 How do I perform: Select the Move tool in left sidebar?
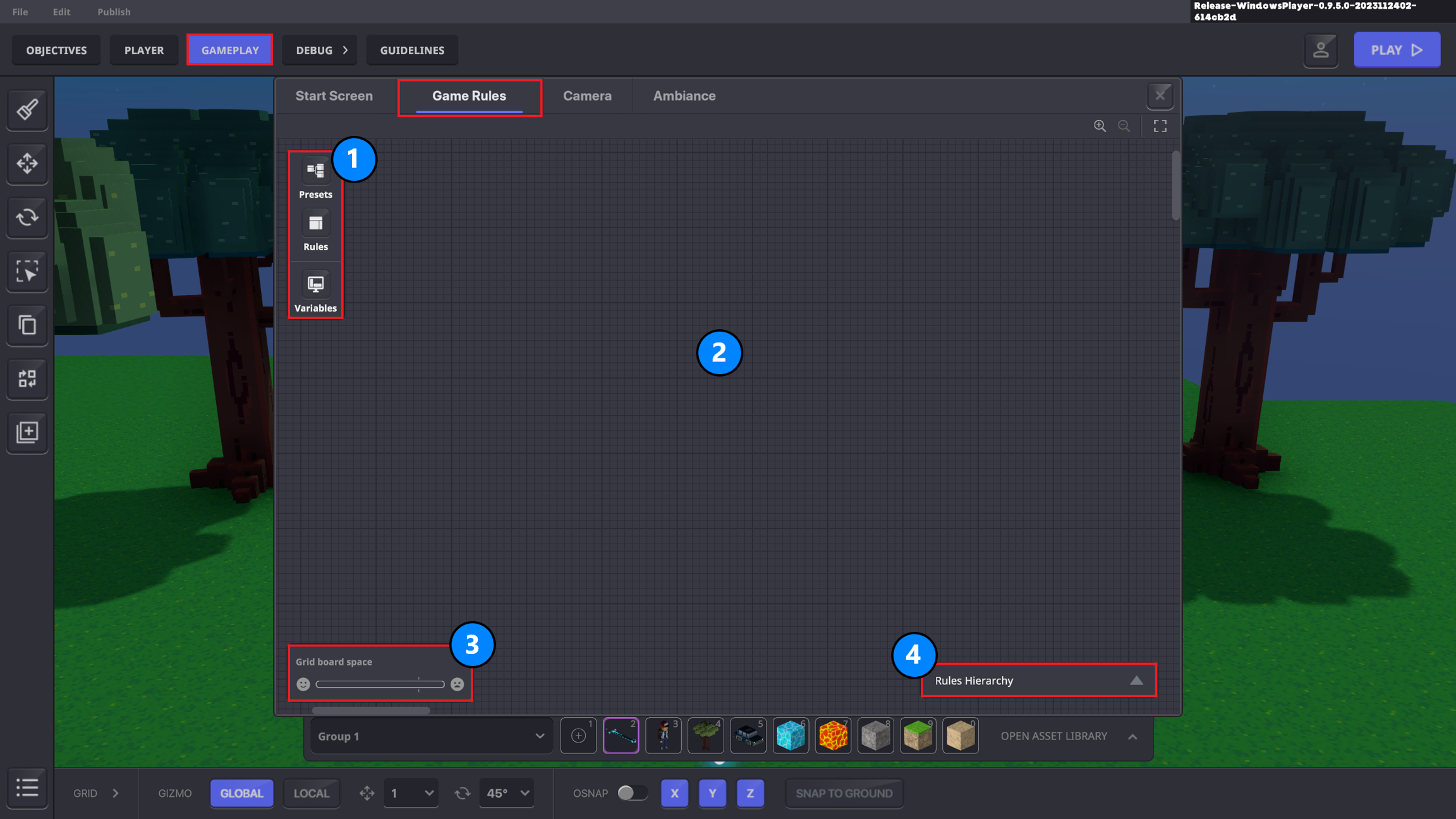point(27,163)
